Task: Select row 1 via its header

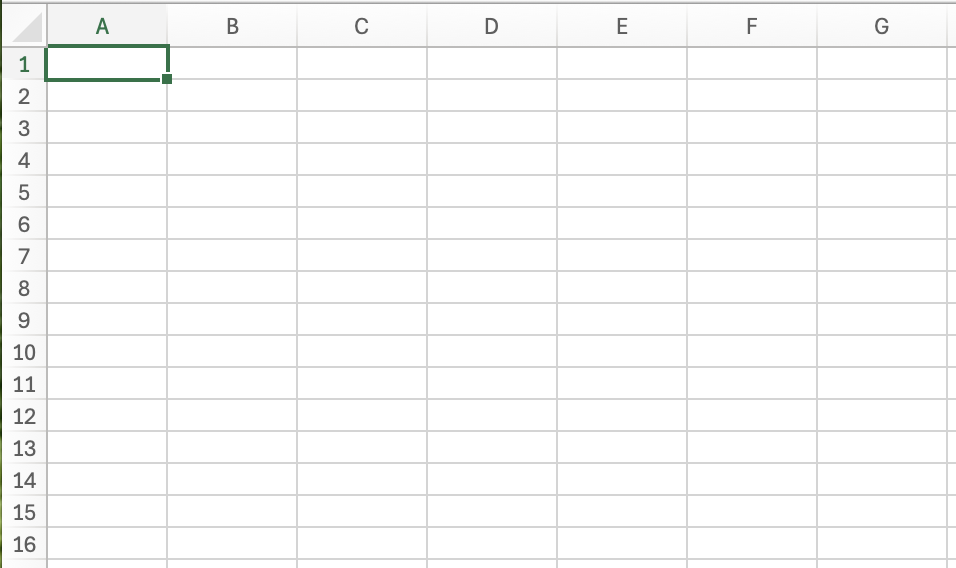Action: (25, 64)
